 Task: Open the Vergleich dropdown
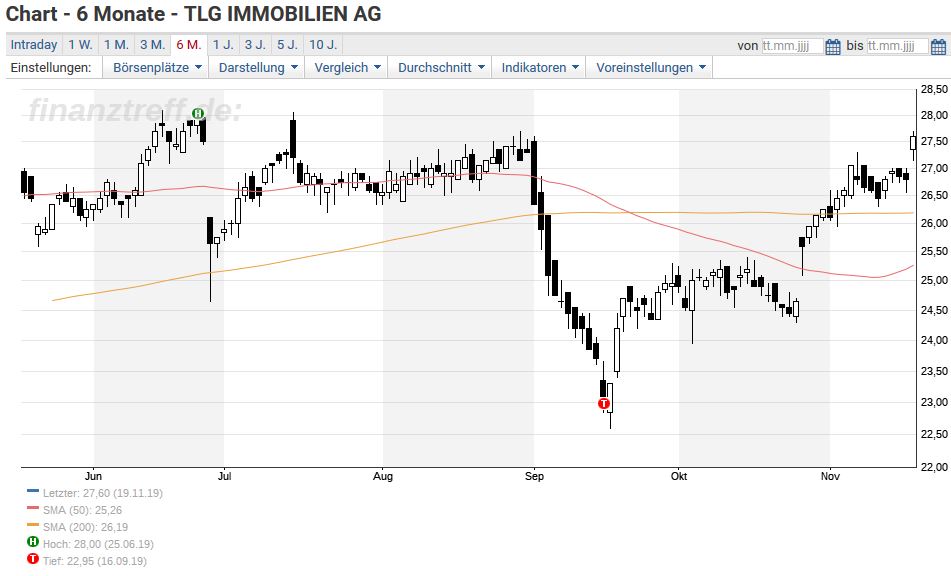(x=347, y=67)
